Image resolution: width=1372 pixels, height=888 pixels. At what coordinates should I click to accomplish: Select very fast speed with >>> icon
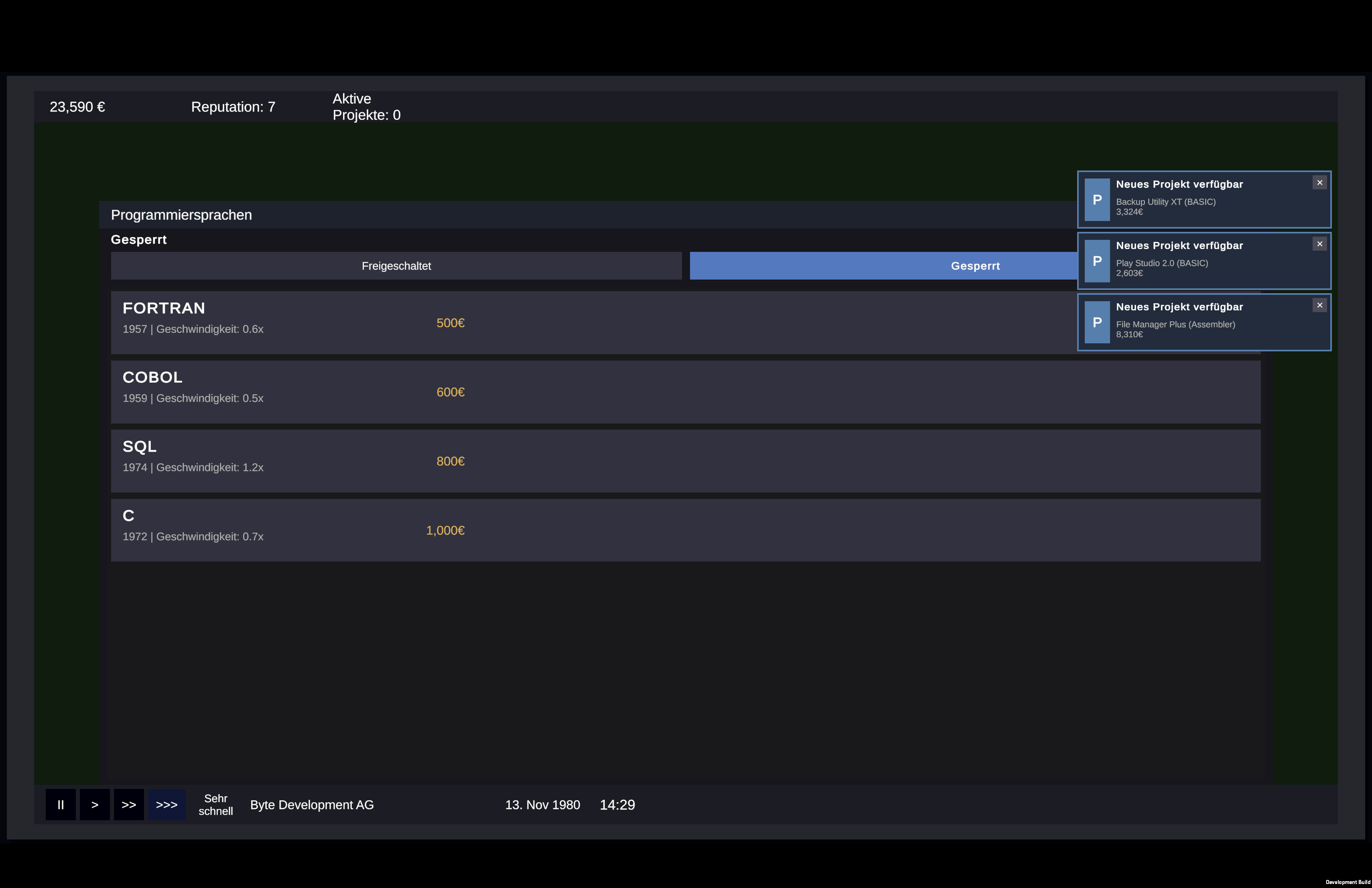pos(166,805)
